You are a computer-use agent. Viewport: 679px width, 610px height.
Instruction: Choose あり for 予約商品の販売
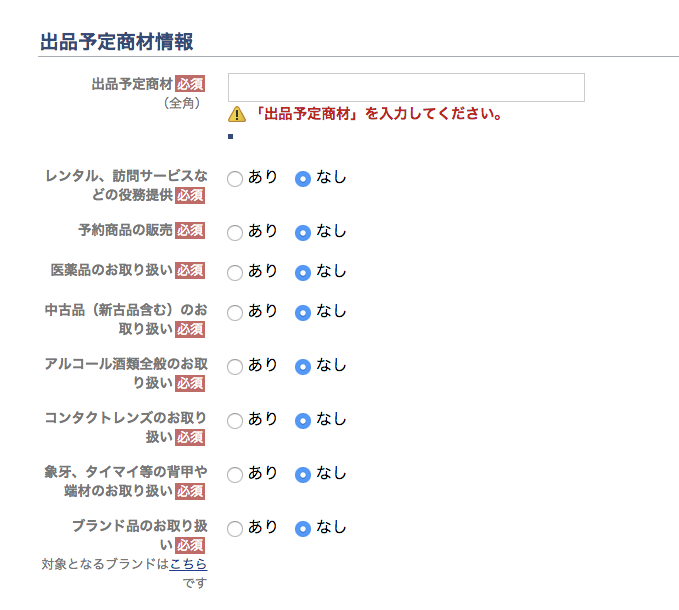click(x=235, y=233)
